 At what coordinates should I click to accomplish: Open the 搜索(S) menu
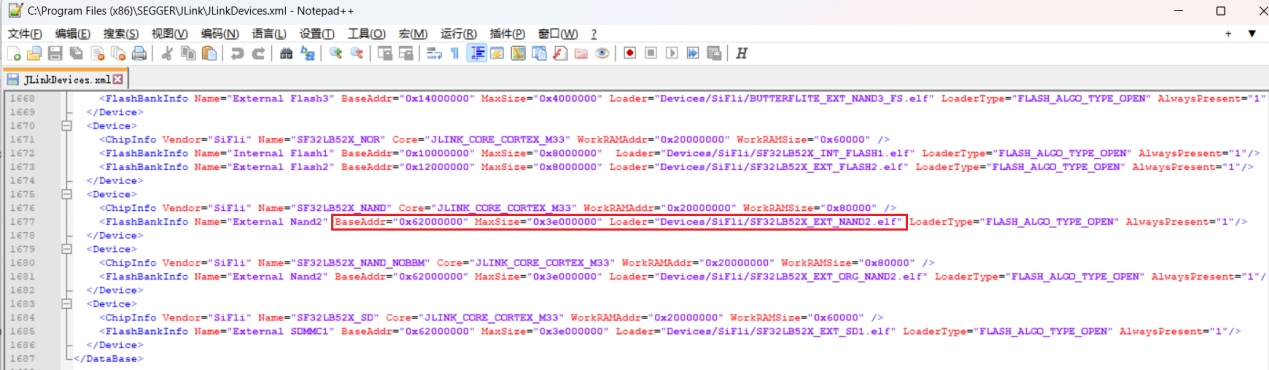tap(121, 34)
